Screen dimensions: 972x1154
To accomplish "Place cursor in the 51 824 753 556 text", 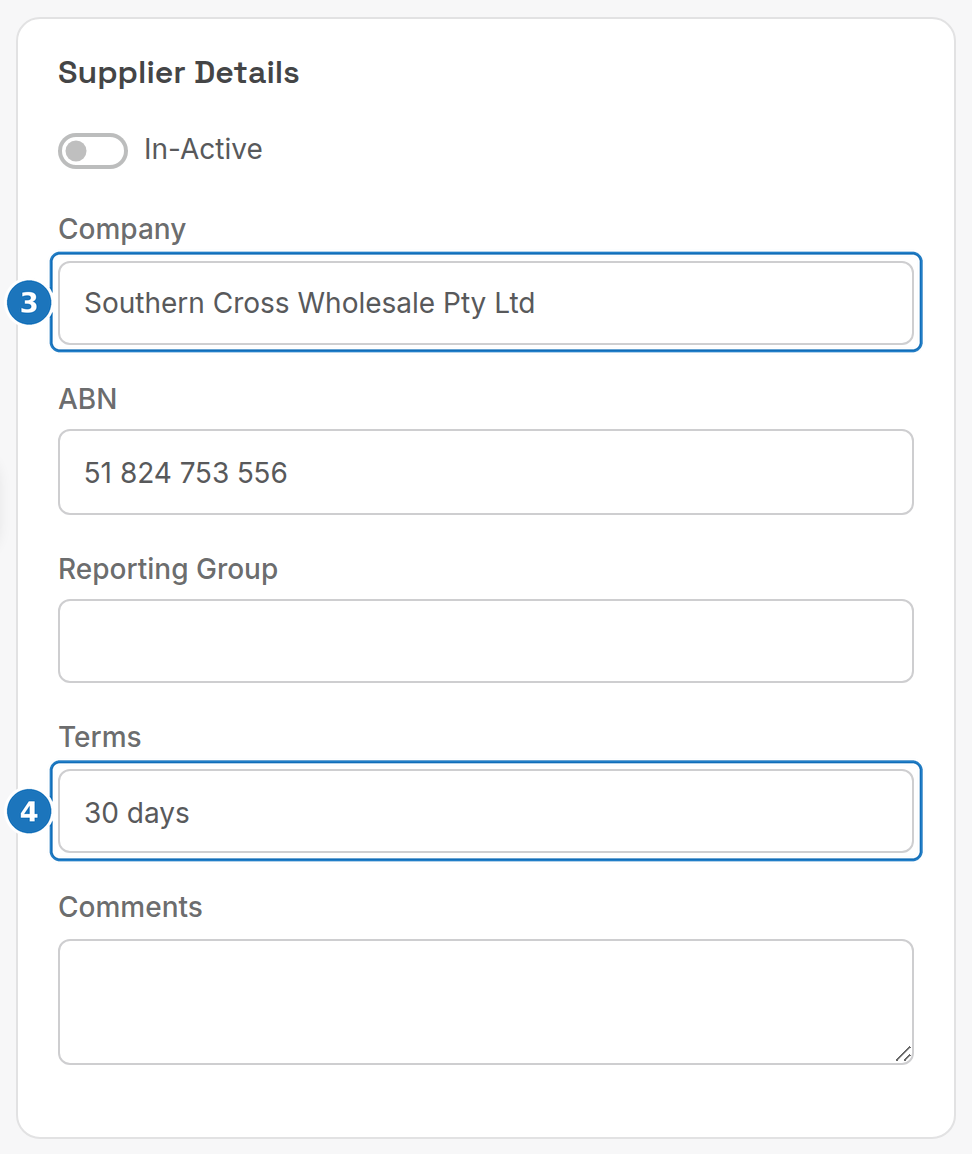I will click(x=185, y=472).
